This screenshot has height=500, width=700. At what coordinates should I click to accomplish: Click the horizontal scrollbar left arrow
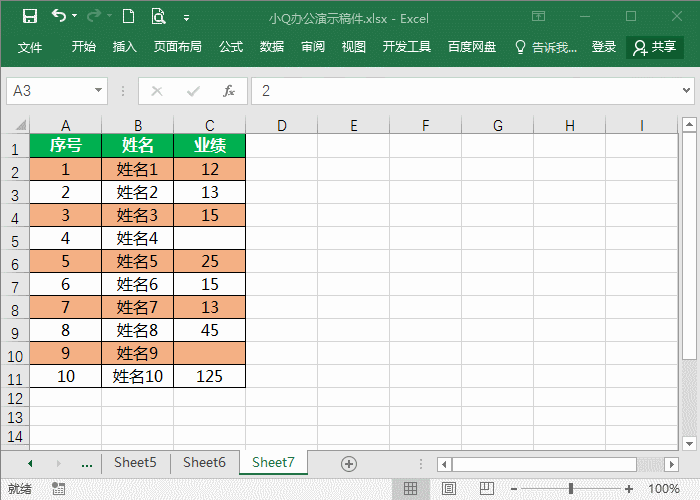click(444, 464)
